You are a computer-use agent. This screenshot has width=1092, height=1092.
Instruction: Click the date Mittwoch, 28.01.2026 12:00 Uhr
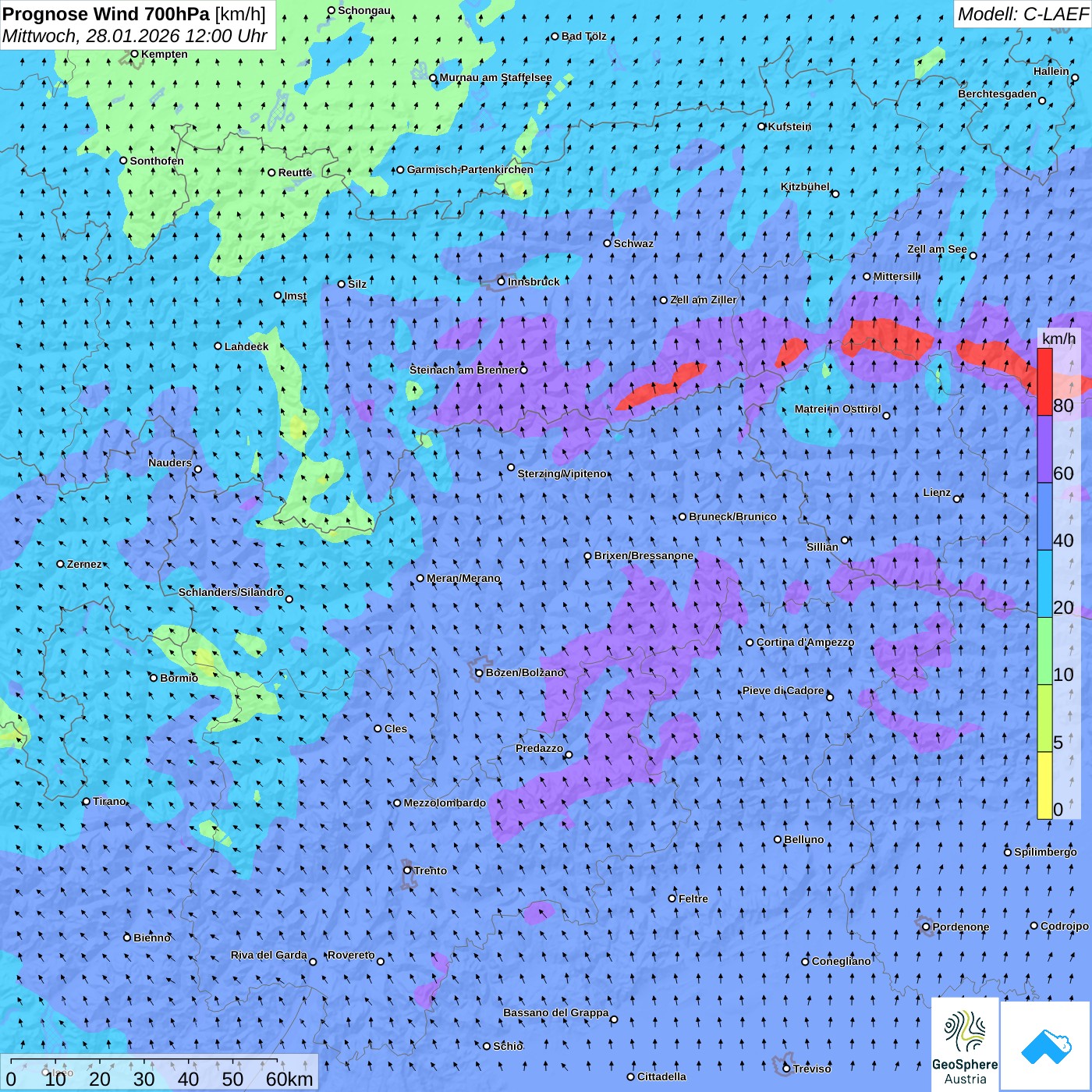coord(135,36)
